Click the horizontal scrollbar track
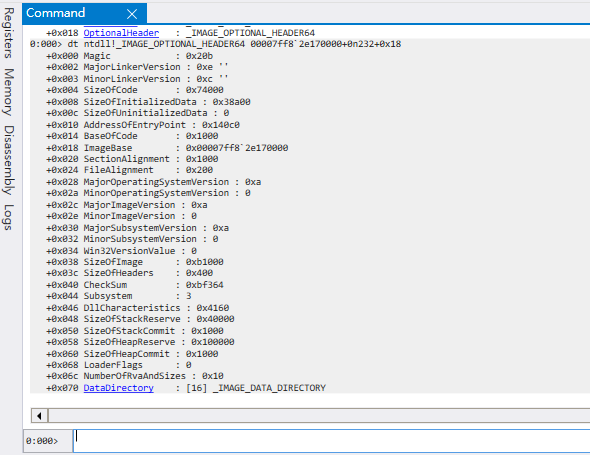The height and width of the screenshot is (455, 590). 319,416
